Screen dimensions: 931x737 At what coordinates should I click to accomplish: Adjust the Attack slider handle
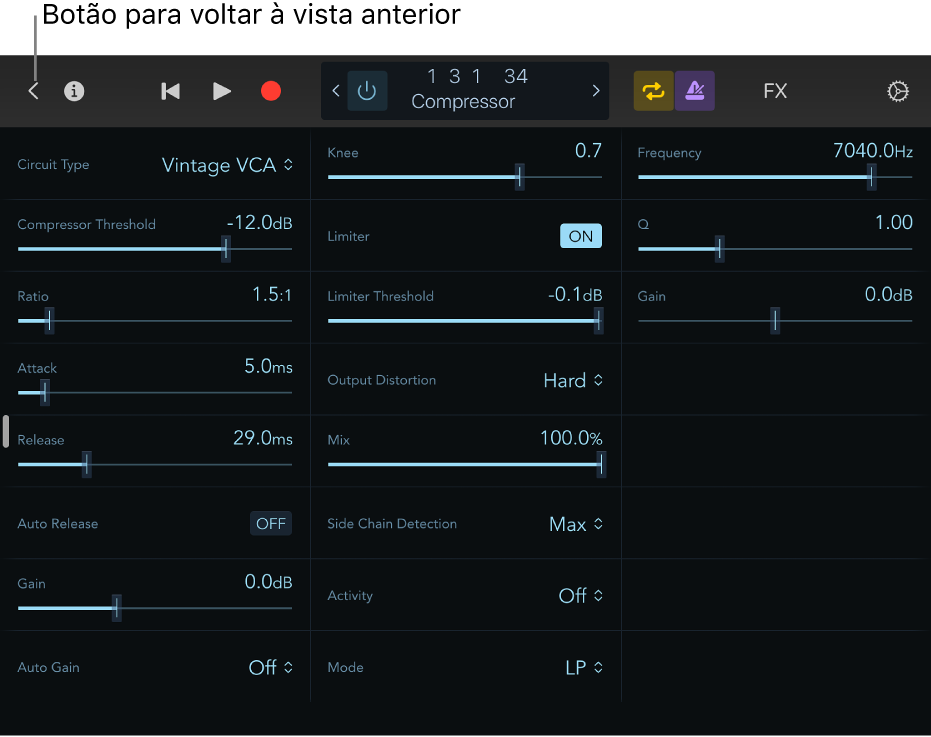tap(43, 392)
